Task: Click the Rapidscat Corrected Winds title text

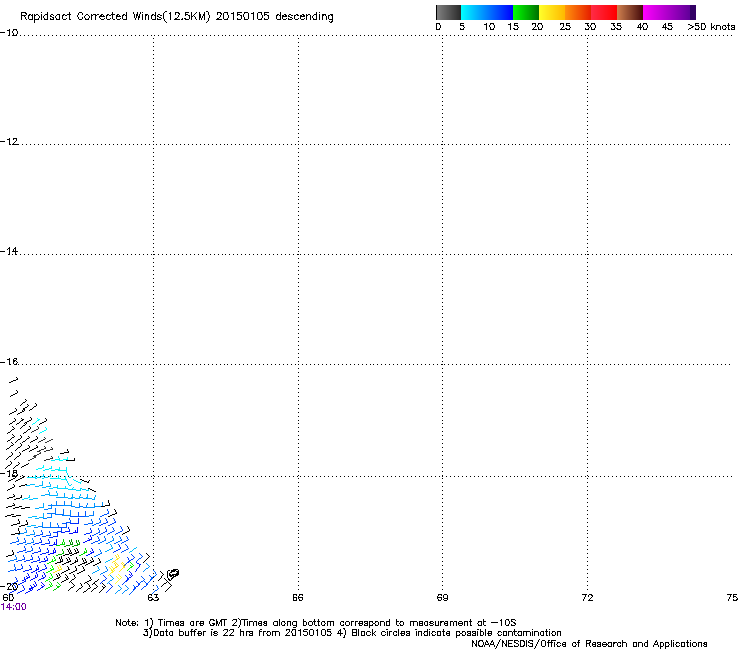Action: point(177,17)
